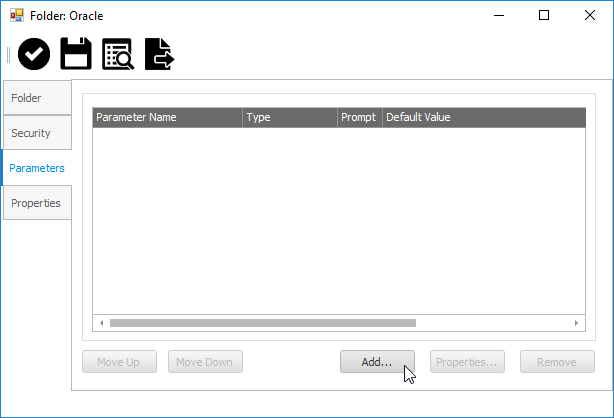Image resolution: width=614 pixels, height=418 pixels.
Task: Click the horizontal scrollbar thumb
Action: point(263,323)
